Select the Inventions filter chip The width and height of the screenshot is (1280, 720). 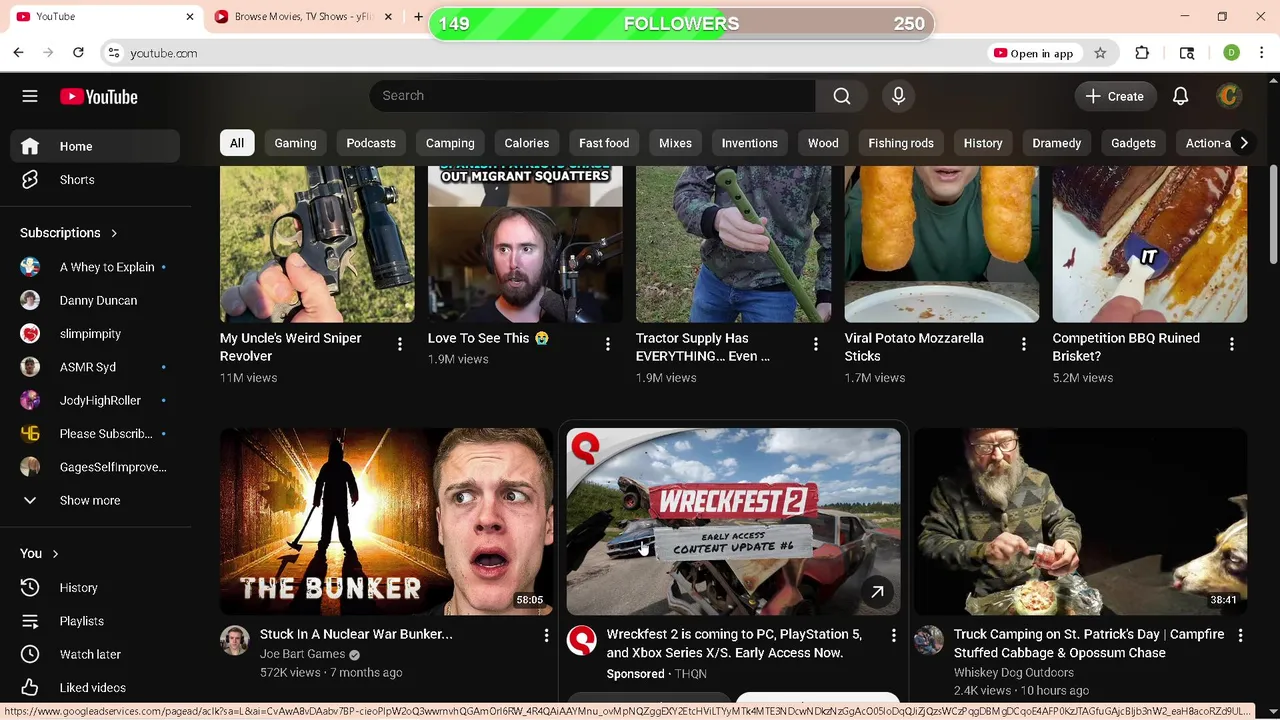tap(750, 143)
